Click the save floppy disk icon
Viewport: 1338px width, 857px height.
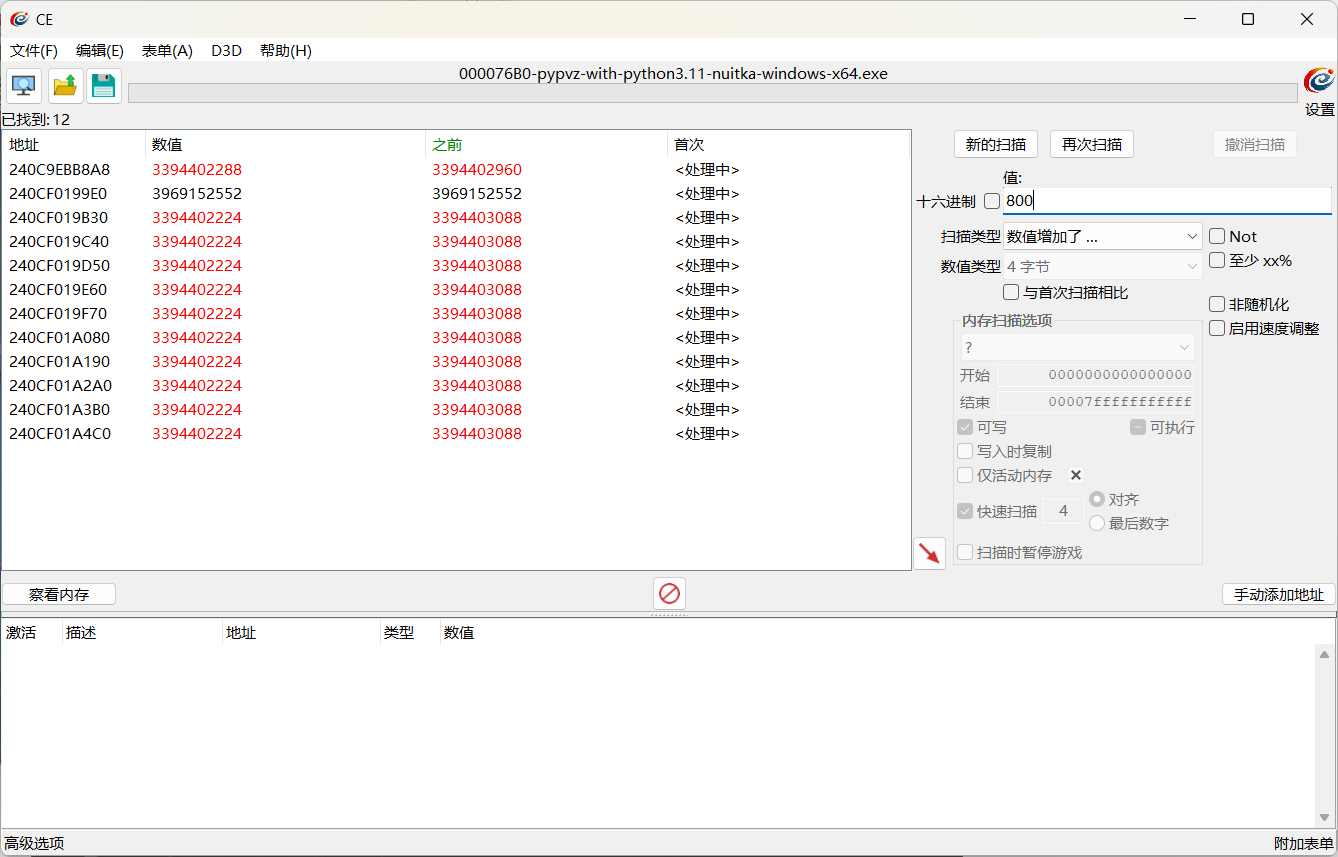coord(103,87)
